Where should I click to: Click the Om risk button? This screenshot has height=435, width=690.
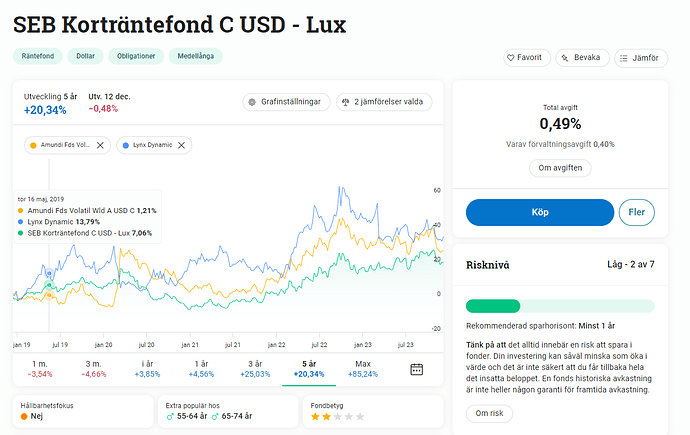click(x=489, y=413)
